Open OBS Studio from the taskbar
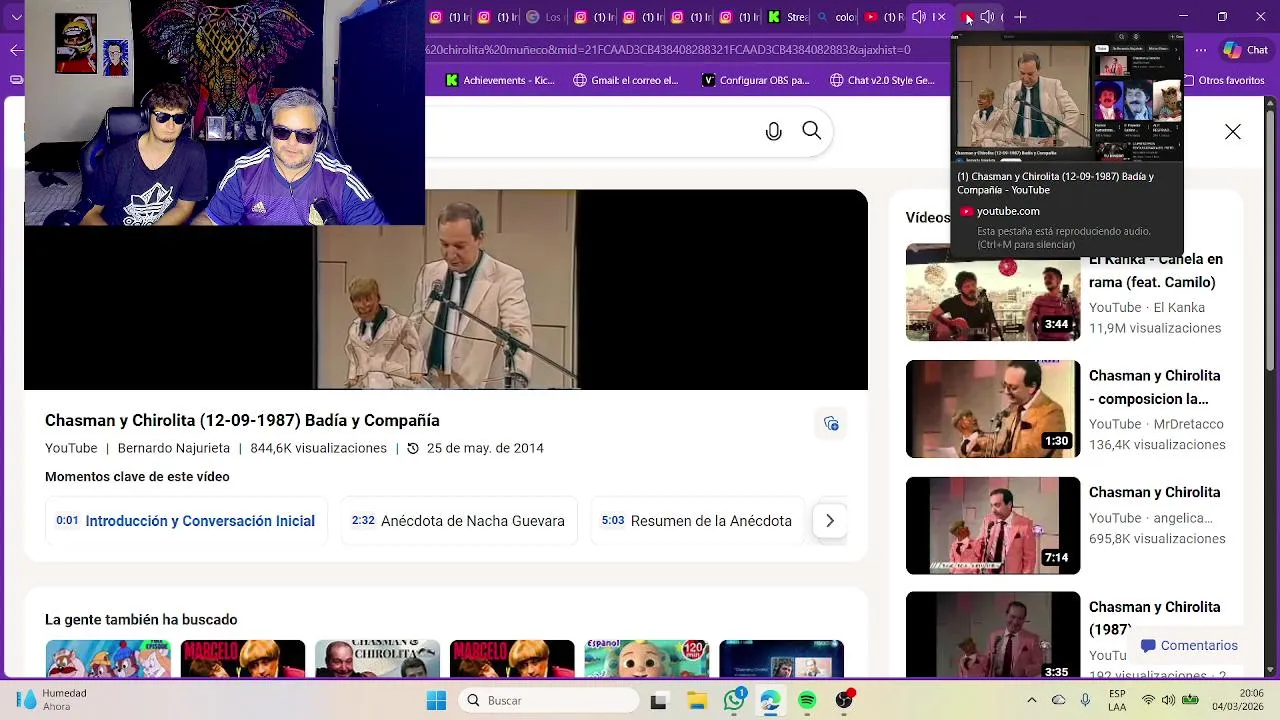The image size is (1280, 720). tap(844, 701)
